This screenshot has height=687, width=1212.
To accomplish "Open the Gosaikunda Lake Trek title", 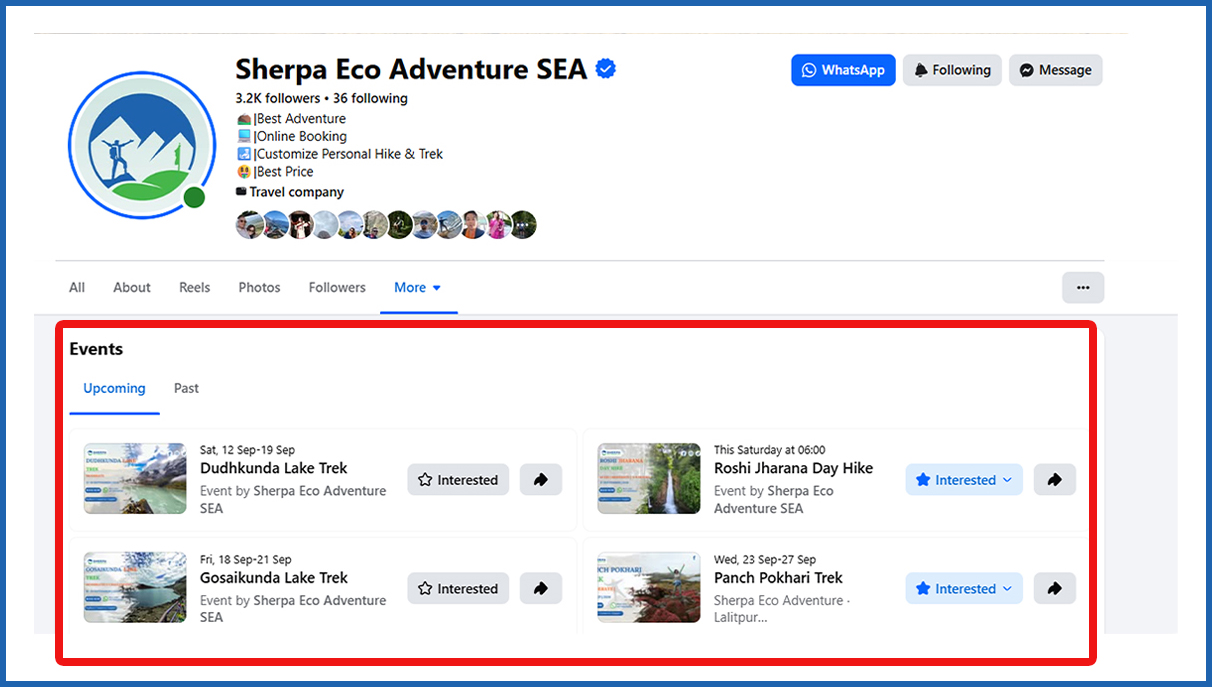I will pyautogui.click(x=274, y=578).
